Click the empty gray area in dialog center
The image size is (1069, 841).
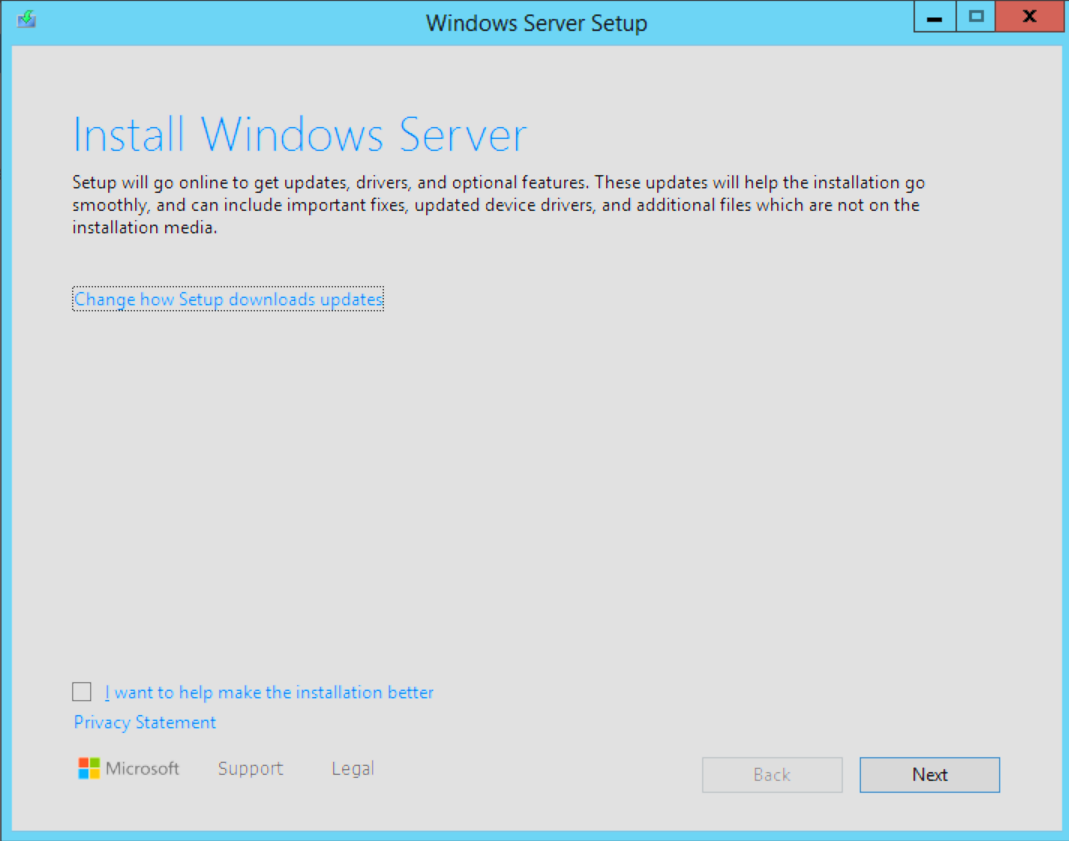click(535, 480)
